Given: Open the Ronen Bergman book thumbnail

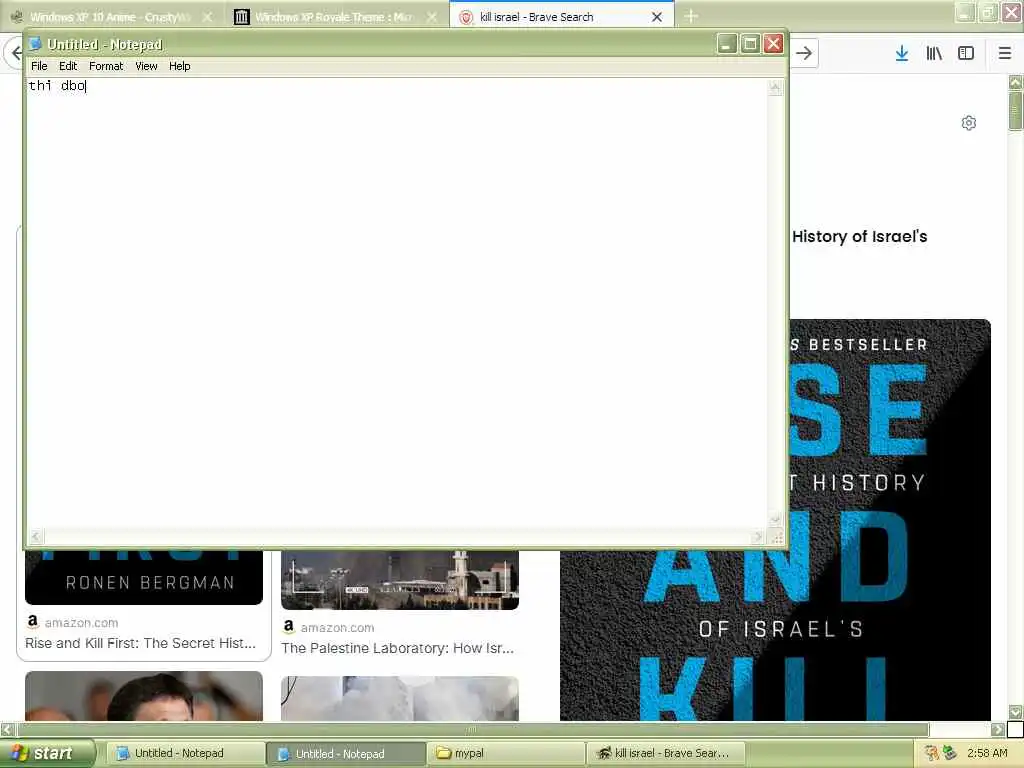Looking at the screenshot, I should pos(144,577).
